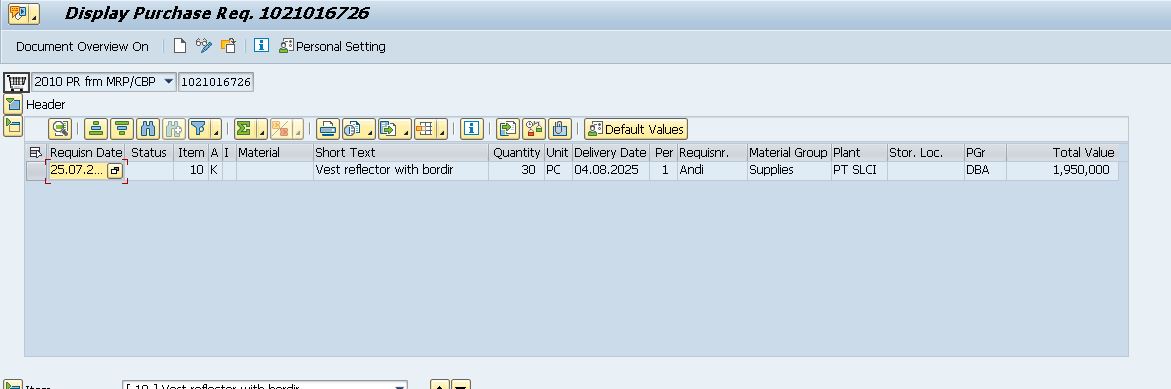Click the greyed Subtotals icon
Viewport: 1171px width, 389px height.
coord(279,129)
